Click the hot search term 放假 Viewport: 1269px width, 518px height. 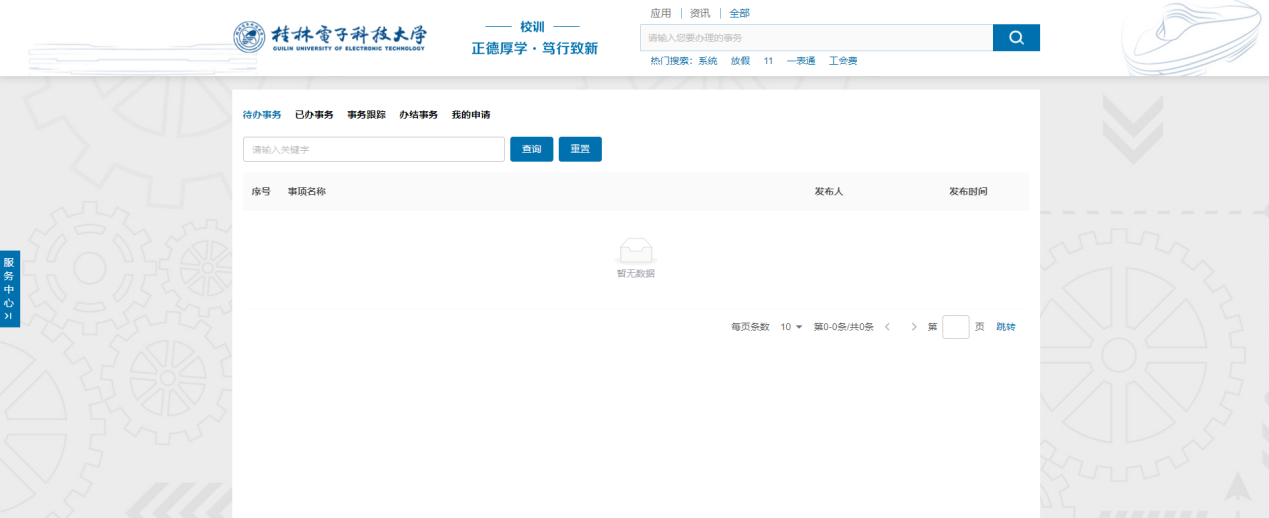[740, 61]
